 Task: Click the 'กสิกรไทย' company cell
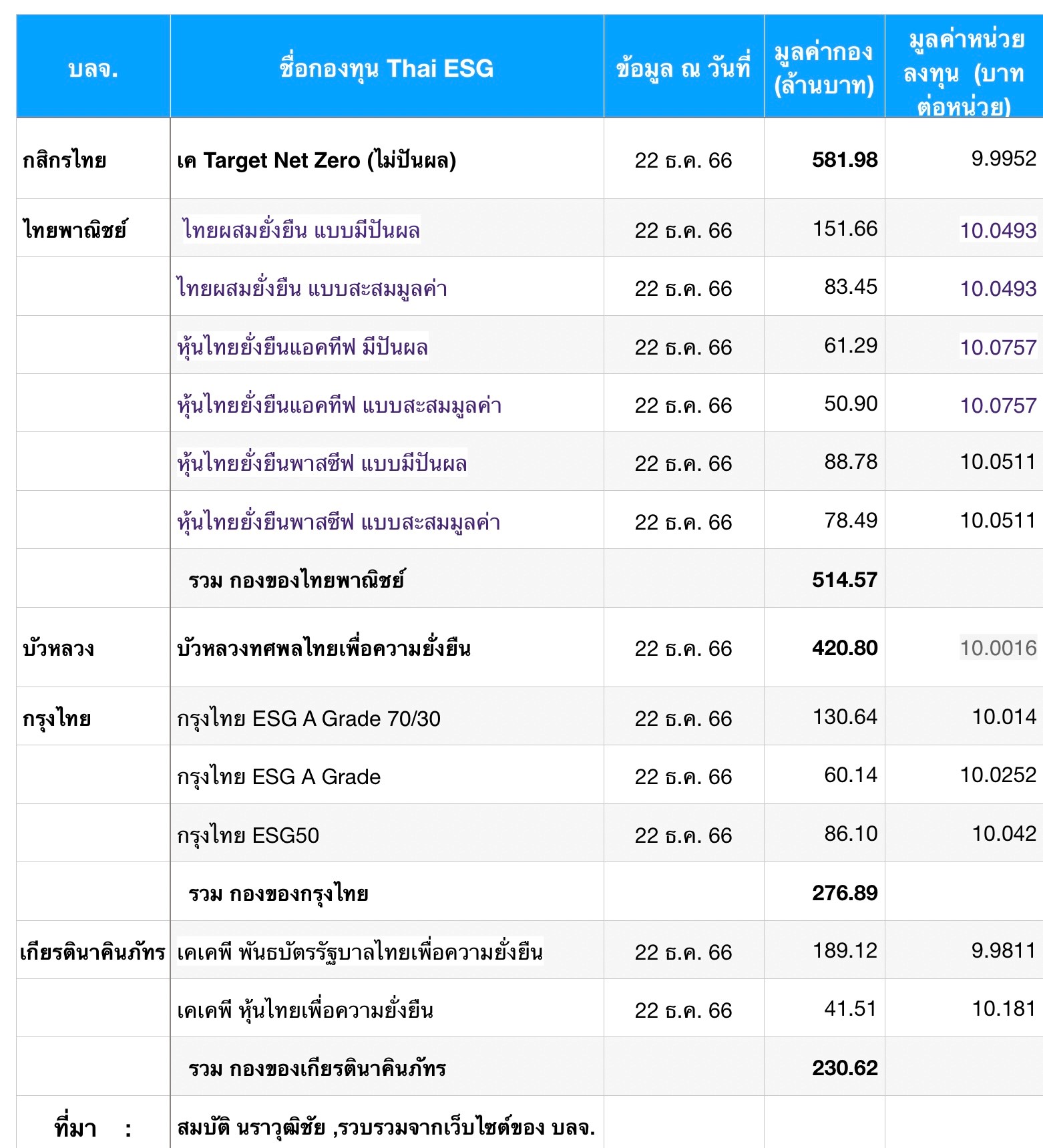point(64,160)
